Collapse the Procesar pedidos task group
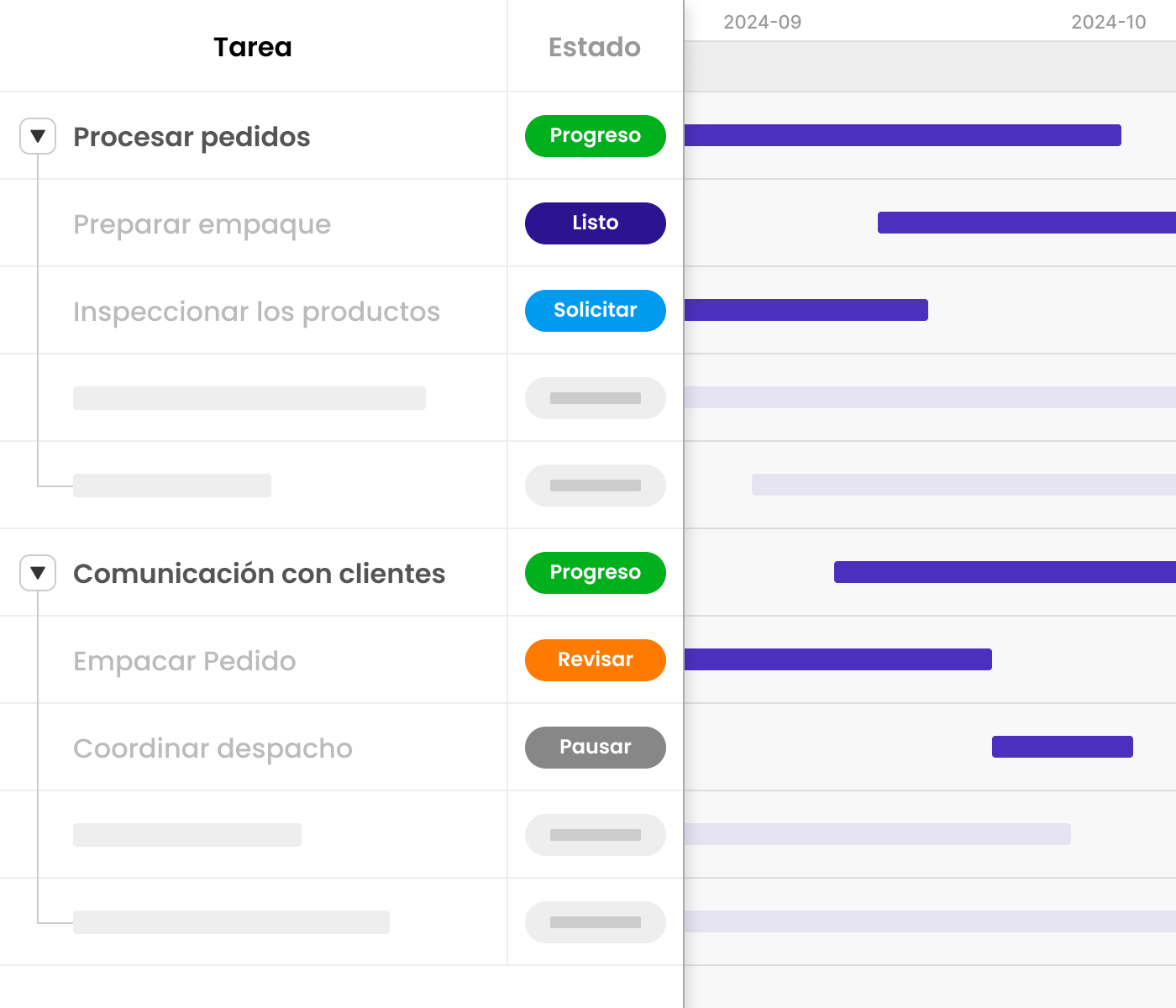This screenshot has height=1008, width=1176. coord(38,136)
